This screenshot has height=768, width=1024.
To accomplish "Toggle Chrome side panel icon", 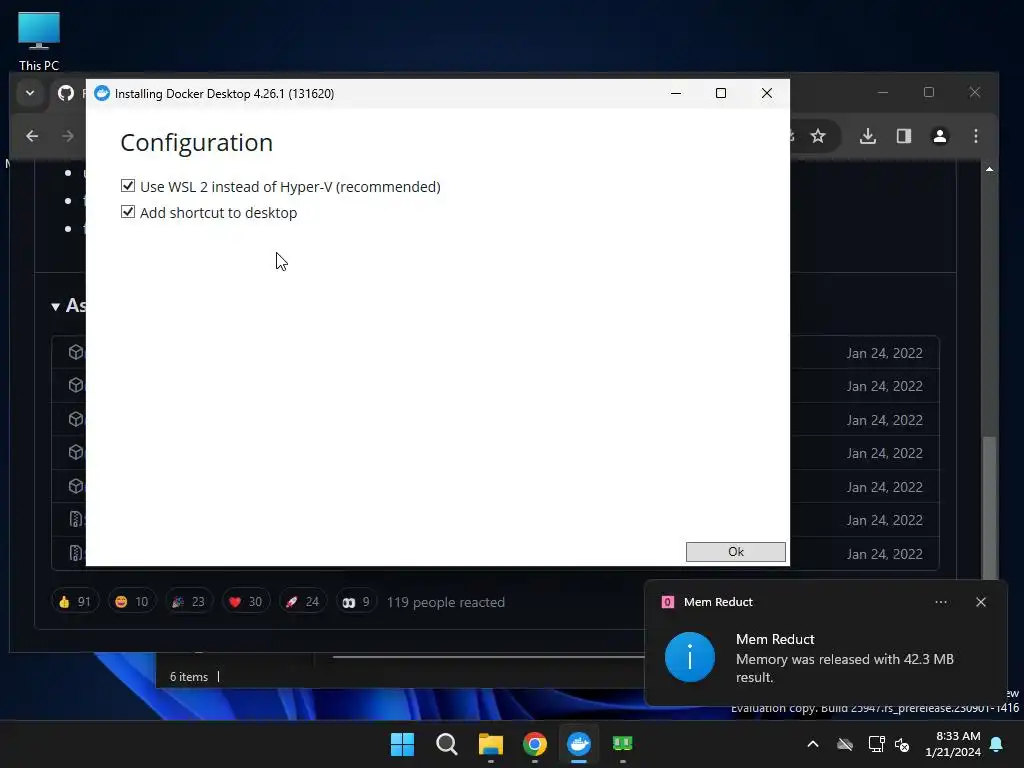I will point(904,136).
